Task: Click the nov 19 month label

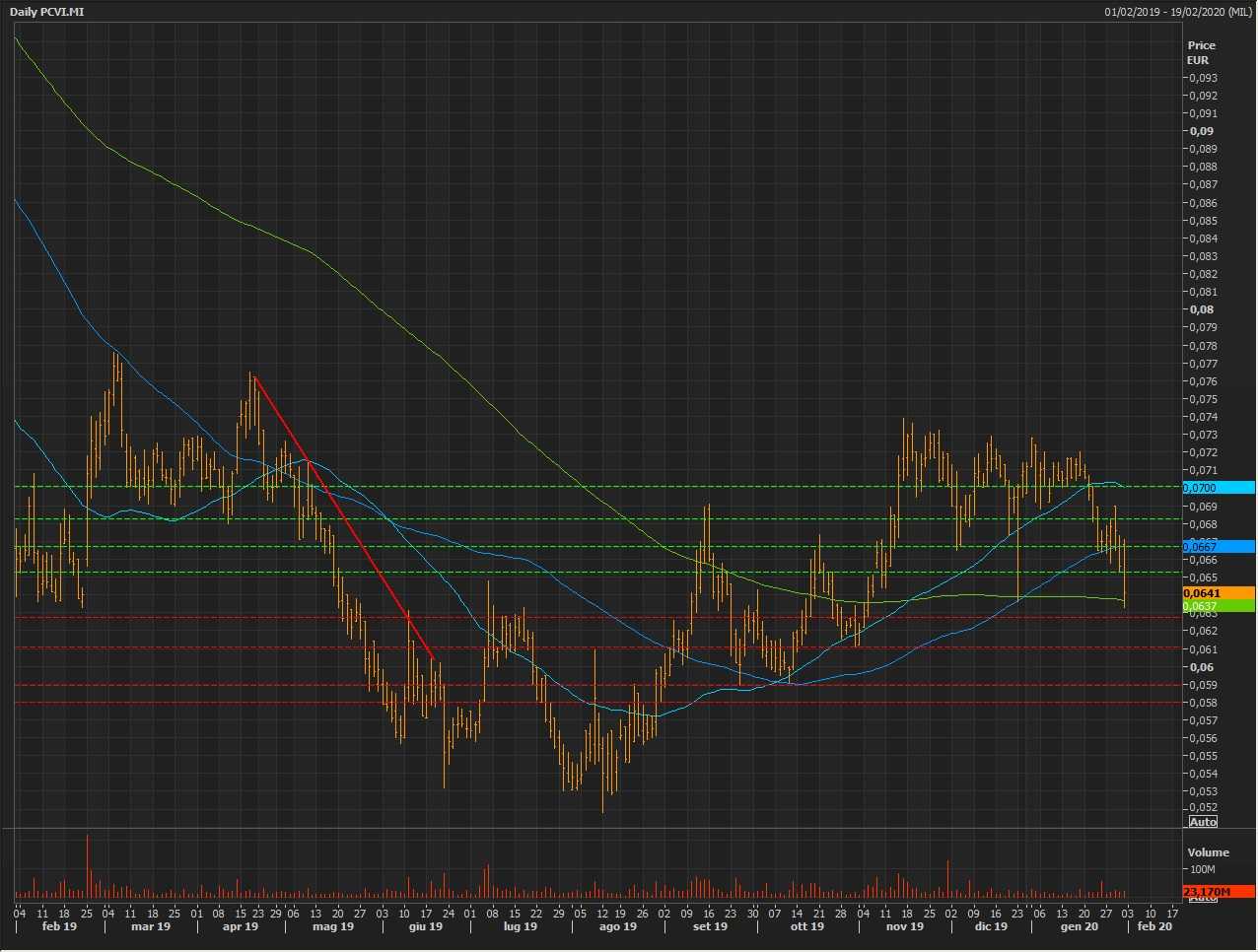Action: coord(904,926)
